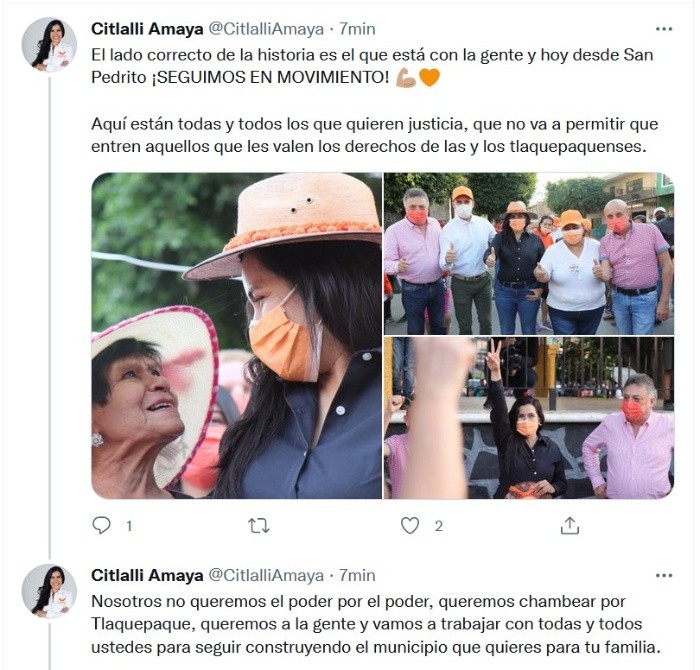Open profile picture on second tweet

point(49,591)
